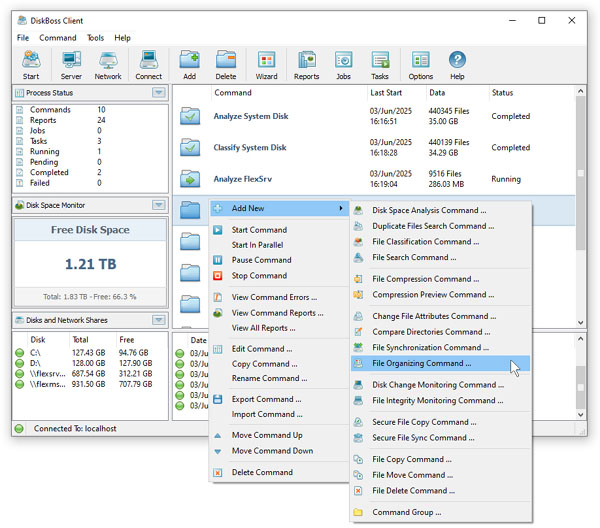The width and height of the screenshot is (600, 528).
Task: Open the Jobs toolbar icon
Action: click(343, 65)
